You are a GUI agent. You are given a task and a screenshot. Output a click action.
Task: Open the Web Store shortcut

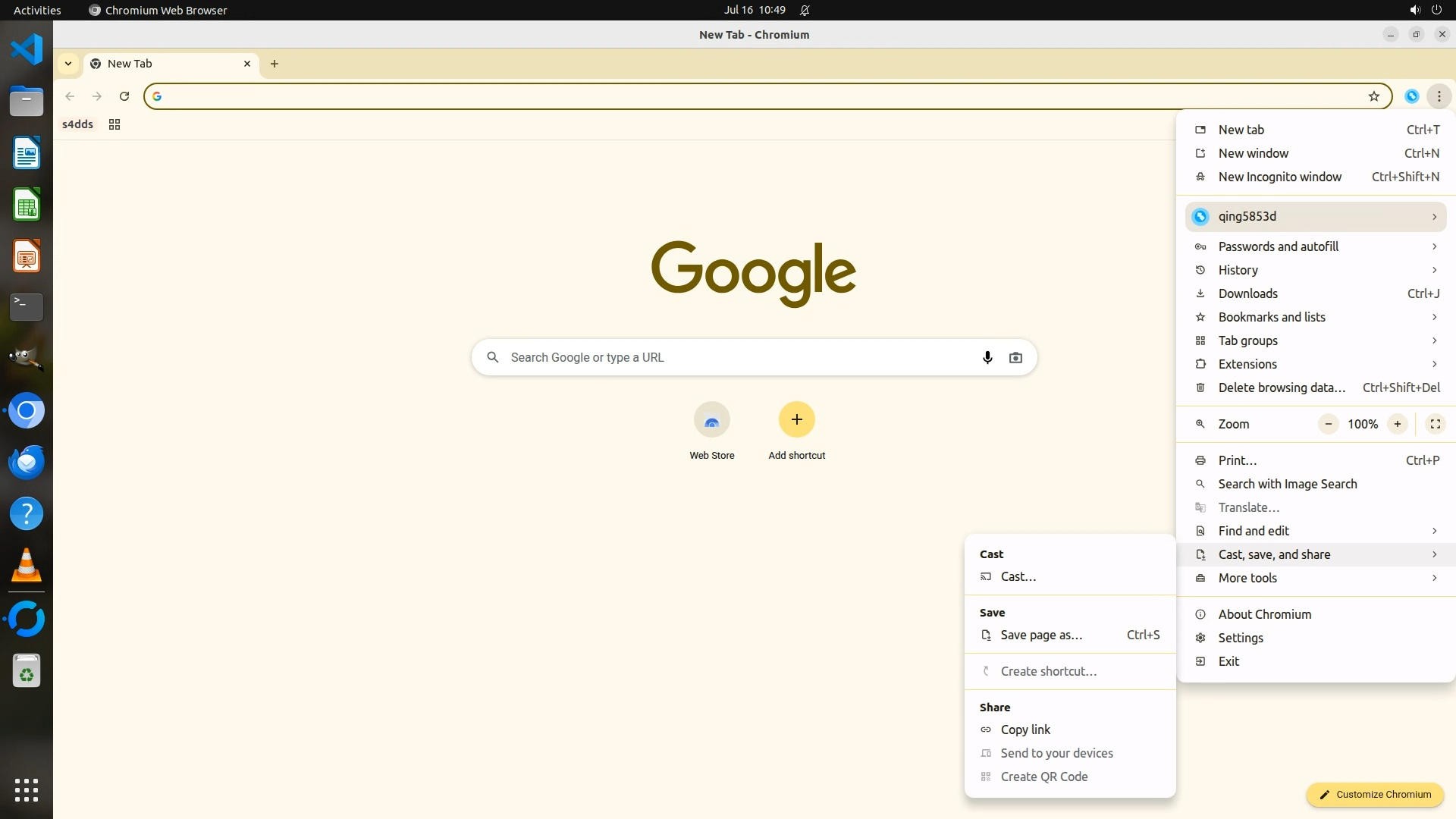pyautogui.click(x=711, y=420)
